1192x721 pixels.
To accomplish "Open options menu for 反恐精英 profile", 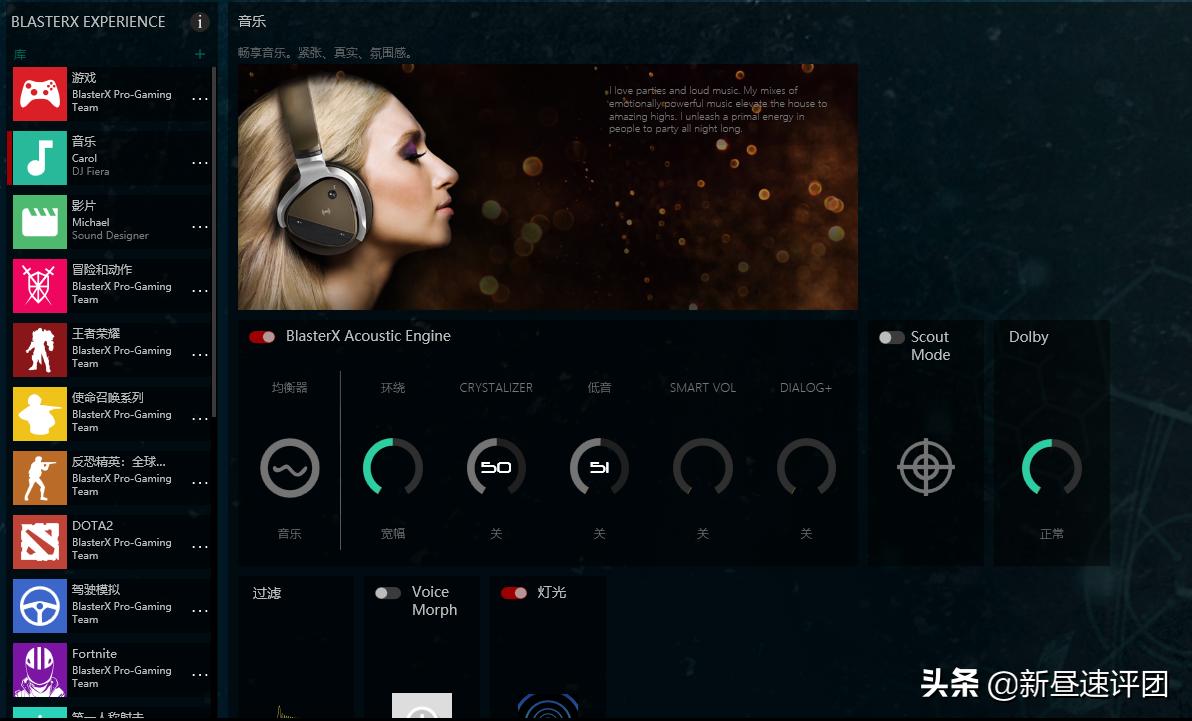I will coord(200,482).
